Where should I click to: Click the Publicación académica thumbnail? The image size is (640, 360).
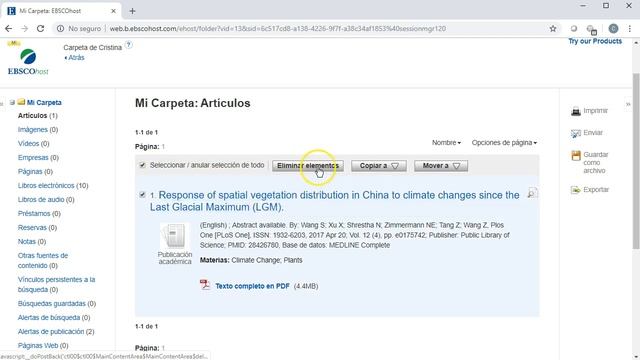click(x=174, y=236)
